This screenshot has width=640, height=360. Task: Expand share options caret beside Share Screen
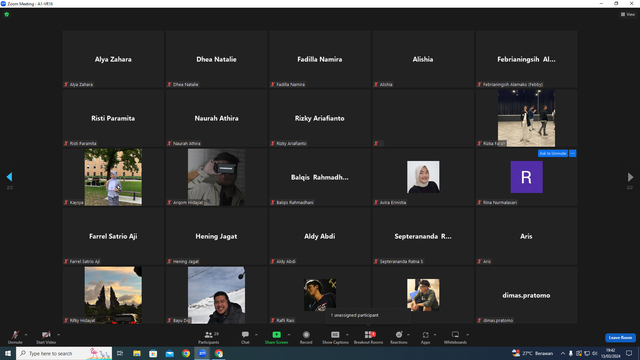pyautogui.click(x=289, y=335)
